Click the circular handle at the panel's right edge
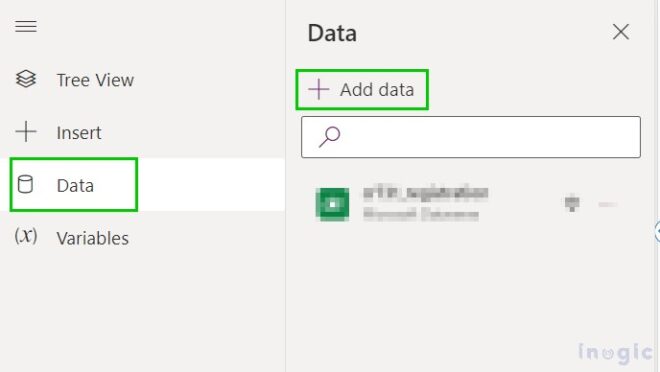660x372 pixels. 657,232
